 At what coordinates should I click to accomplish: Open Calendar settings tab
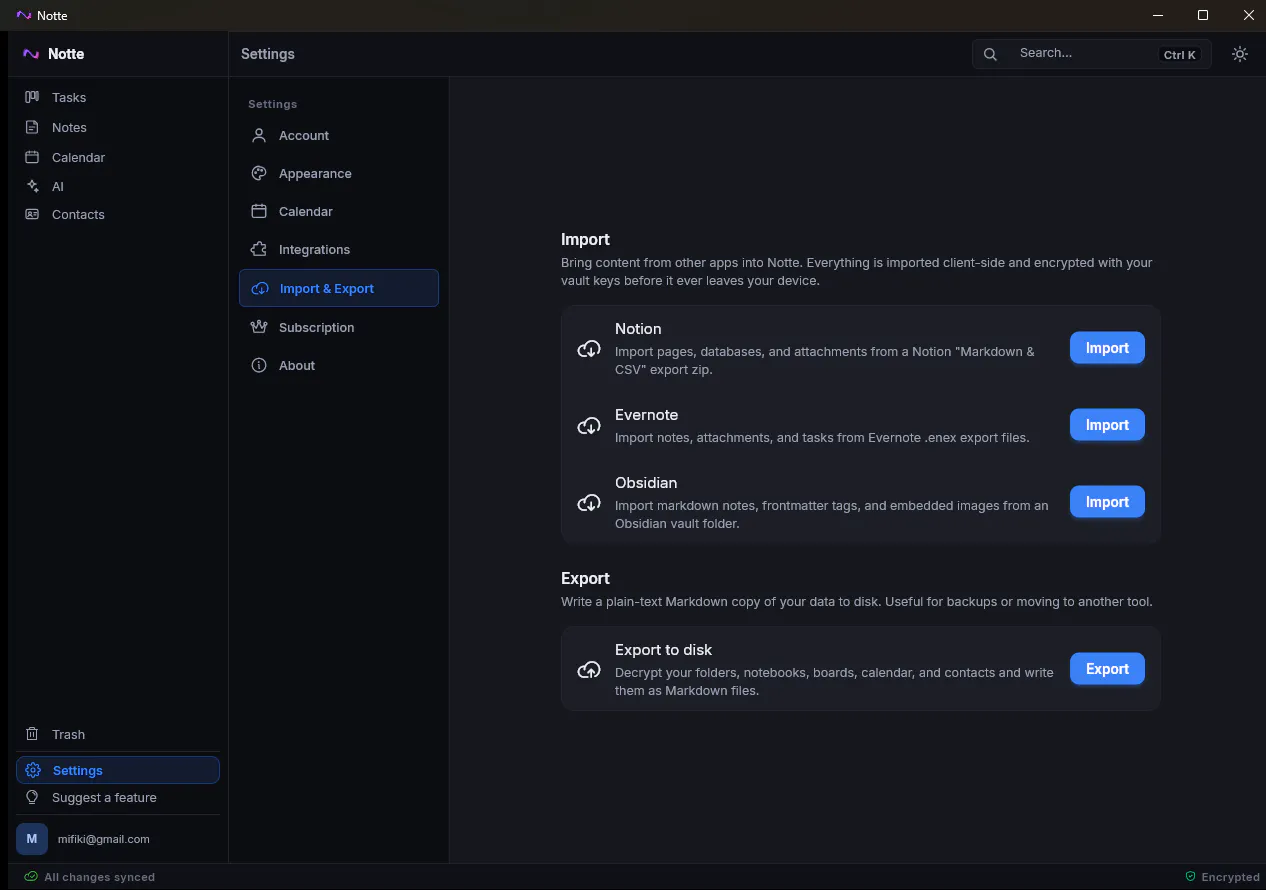tap(339, 211)
